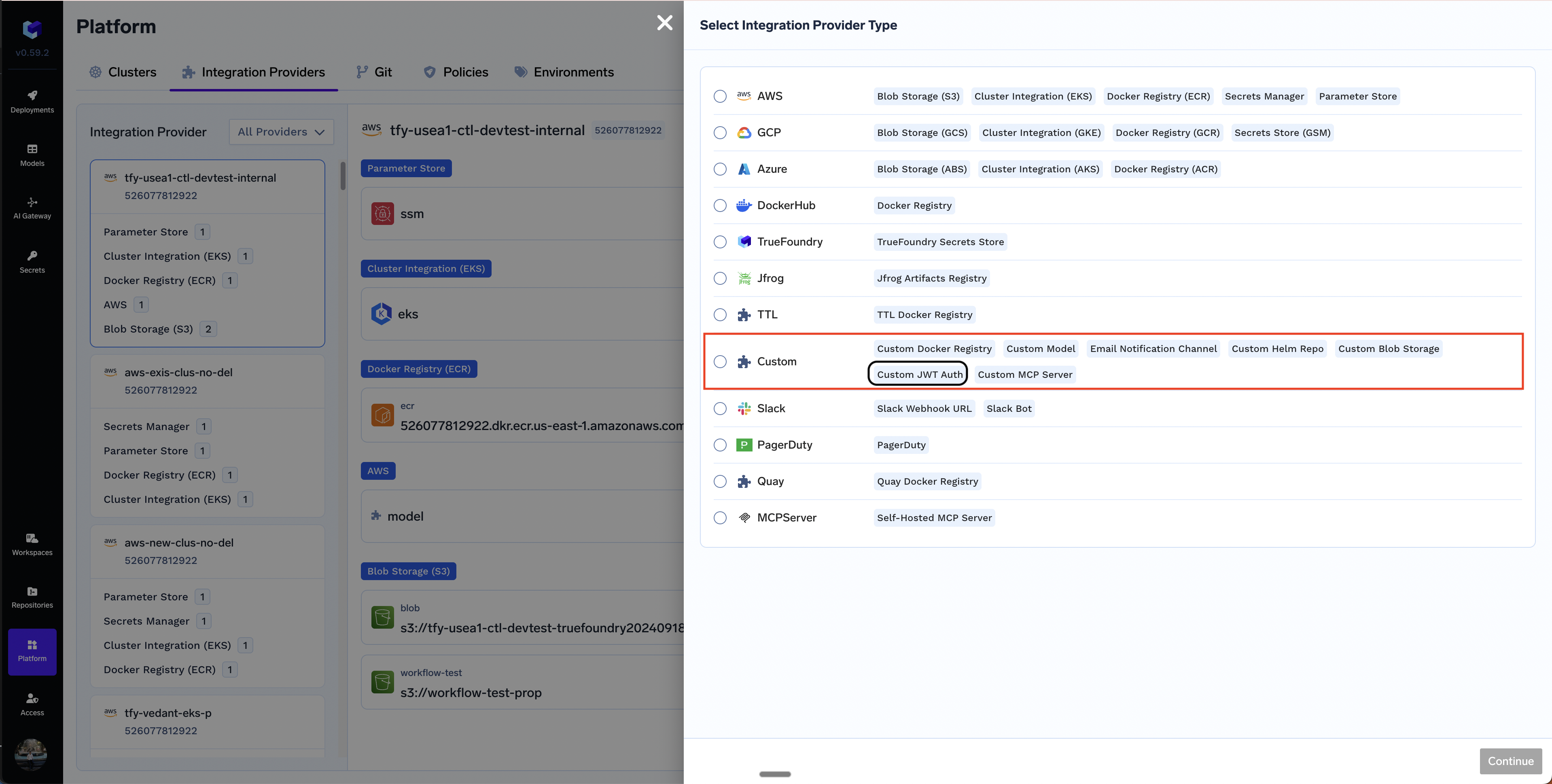Close the provider type panel with X
1552x784 pixels.
(x=665, y=23)
